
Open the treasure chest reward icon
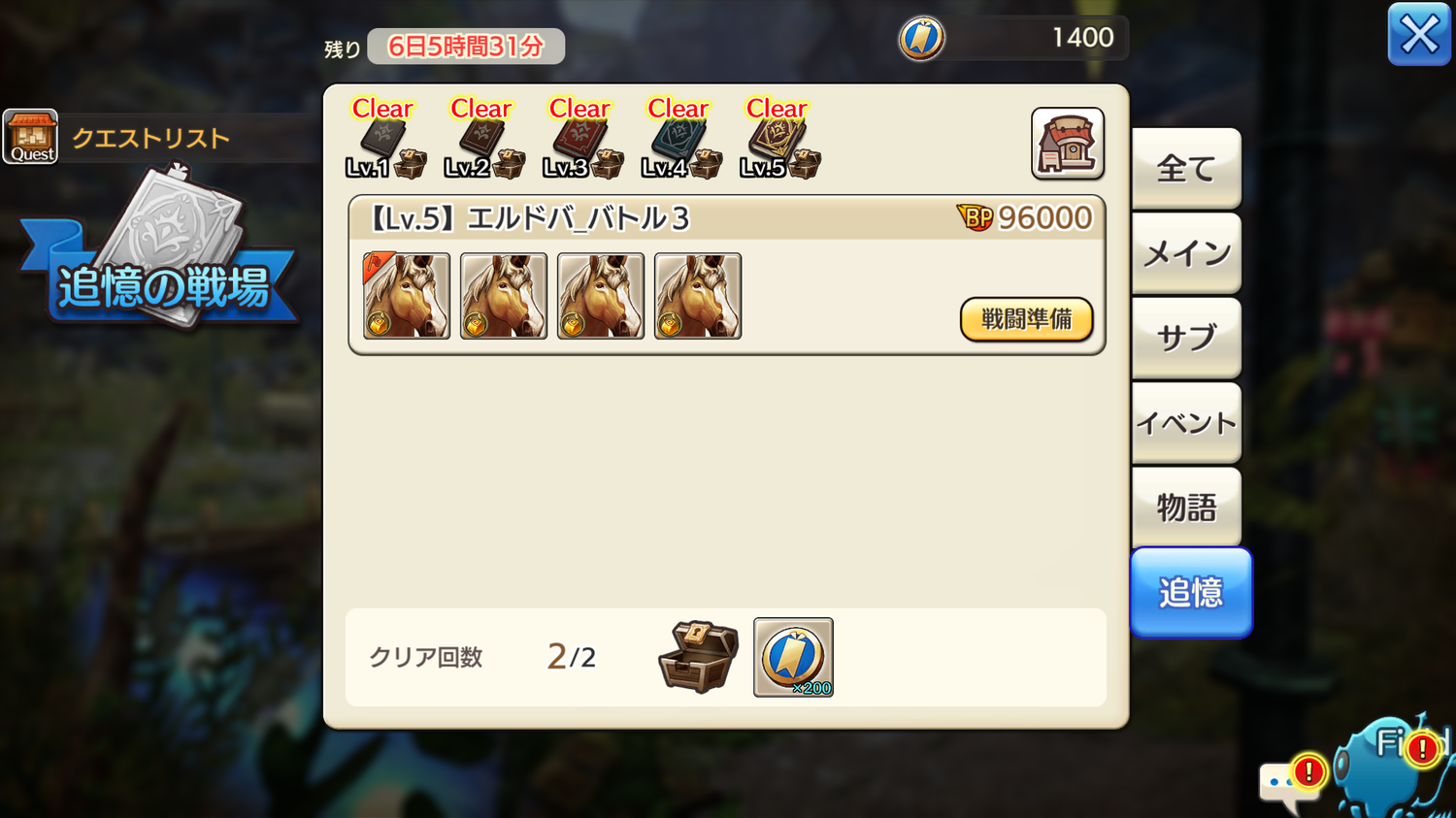tap(699, 657)
